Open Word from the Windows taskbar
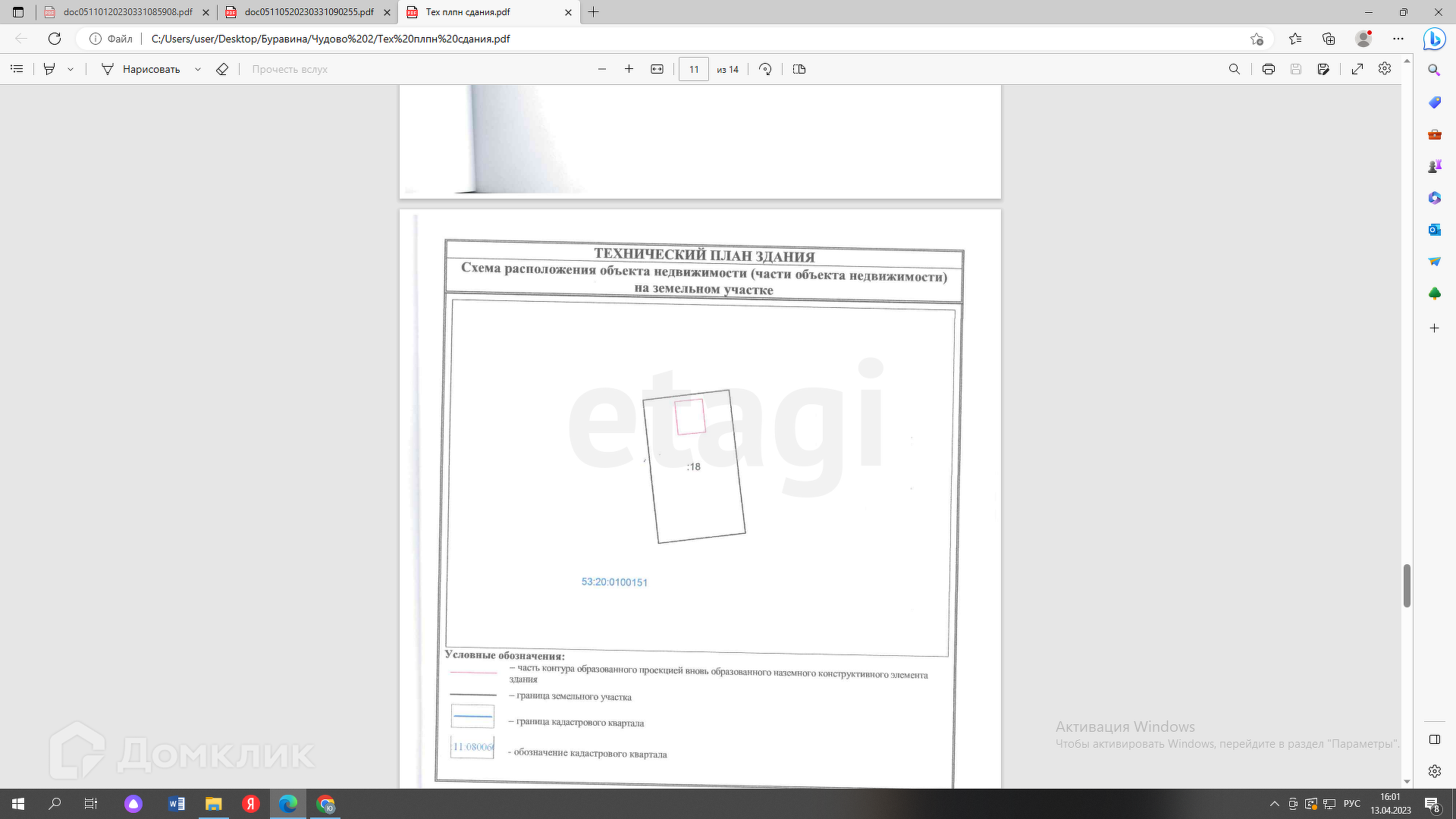Viewport: 1456px width, 819px height. (x=177, y=804)
